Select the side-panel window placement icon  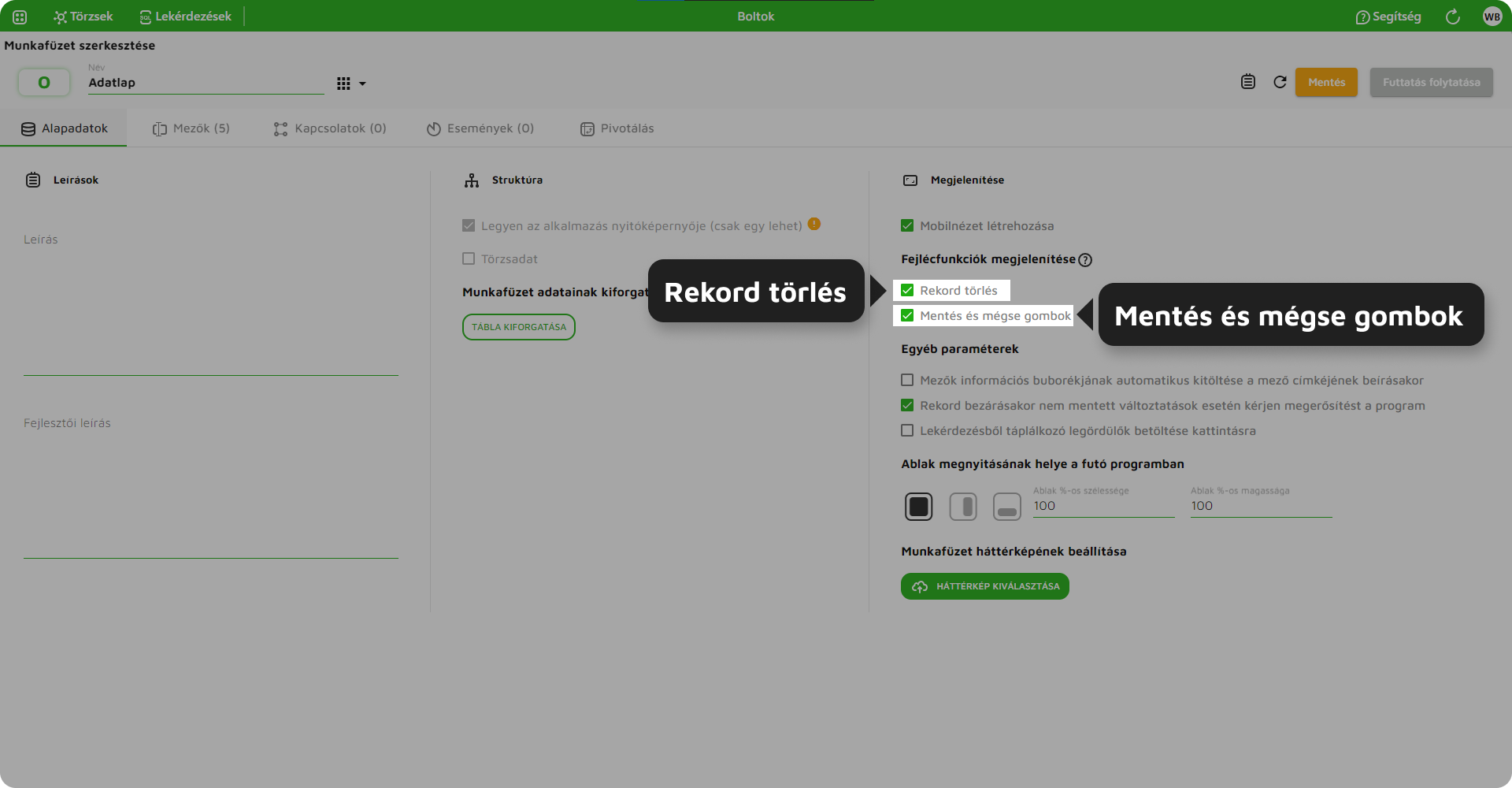(x=963, y=507)
